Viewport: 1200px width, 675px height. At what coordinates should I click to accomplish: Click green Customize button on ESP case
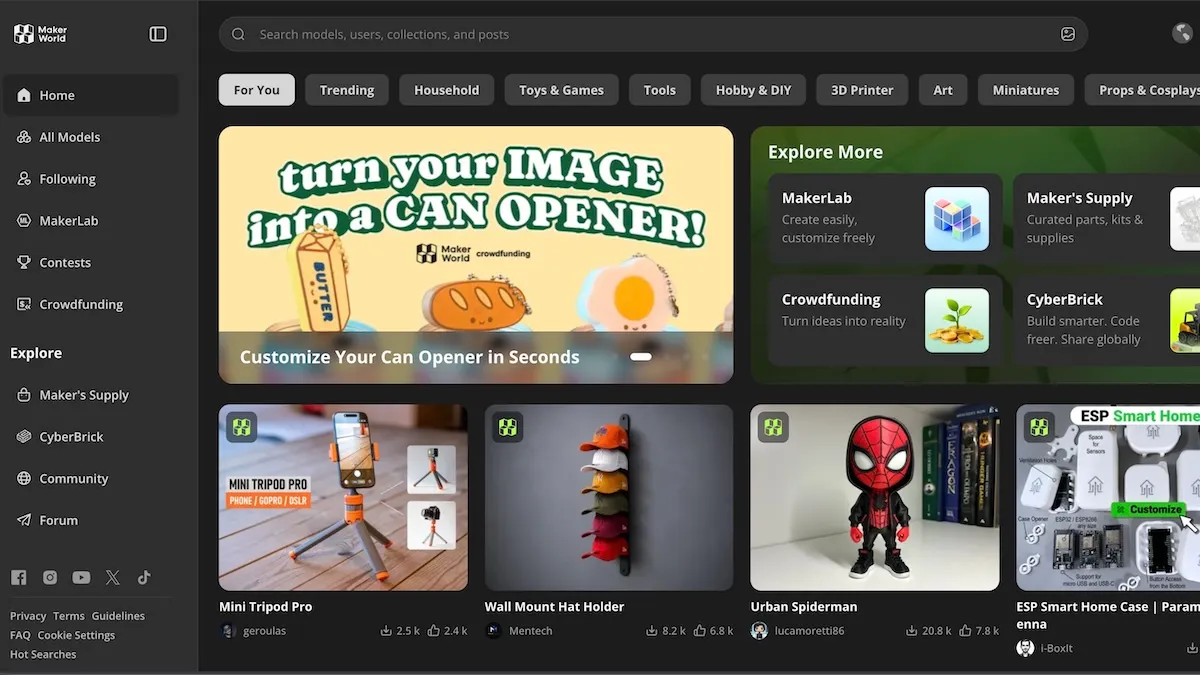(1148, 509)
